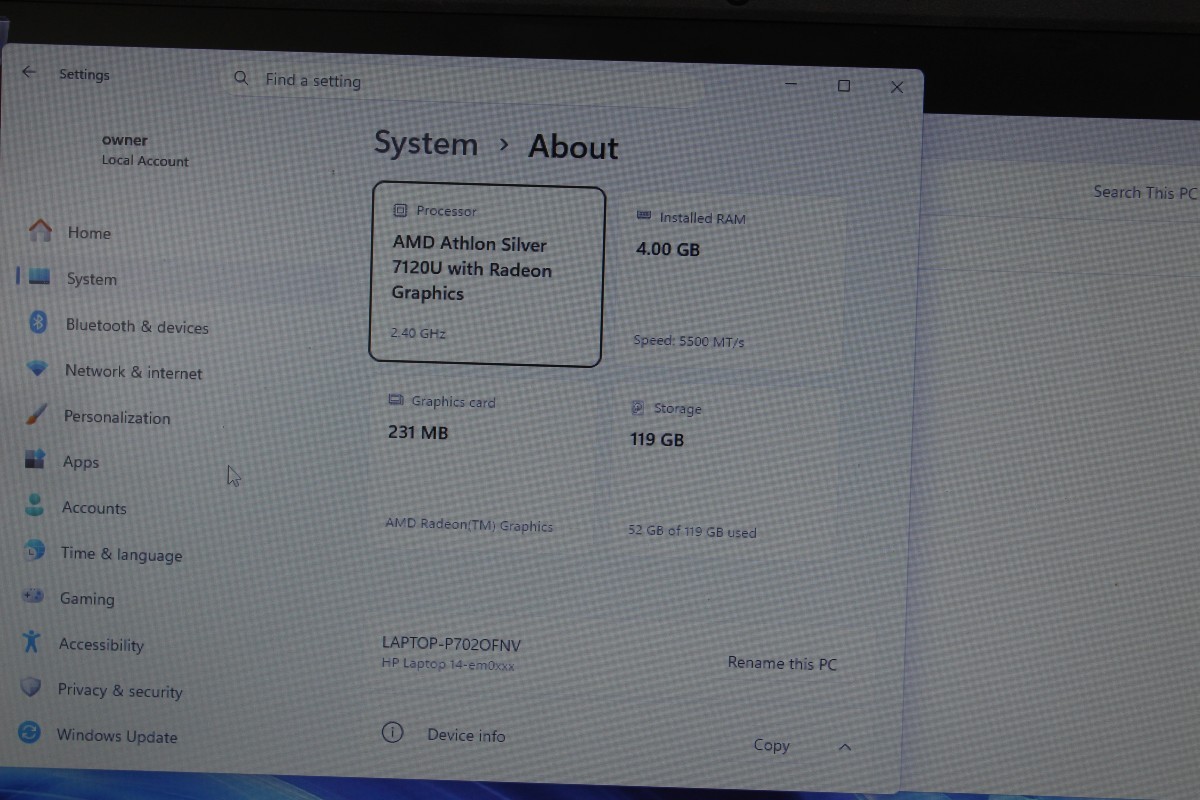Screen dimensions: 1200x800
Task: Click Rename this PC button
Action: tap(782, 663)
